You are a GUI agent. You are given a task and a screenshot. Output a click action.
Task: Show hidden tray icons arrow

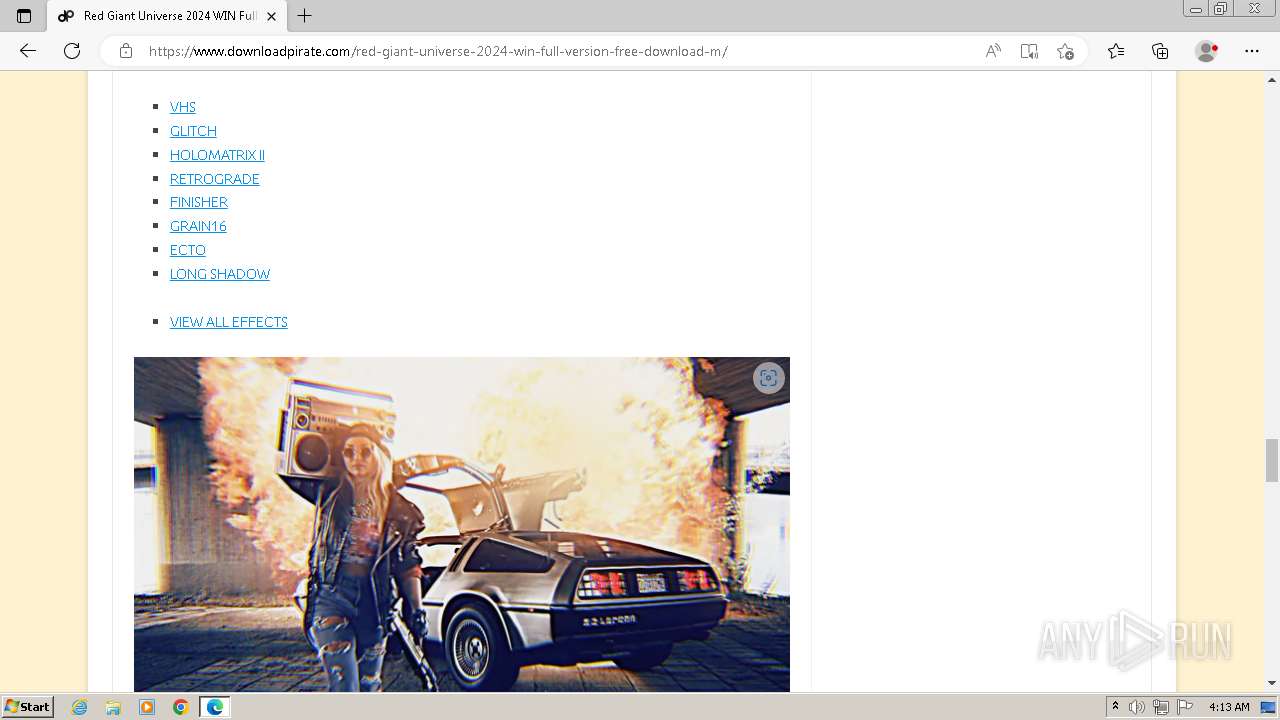pyautogui.click(x=1116, y=707)
